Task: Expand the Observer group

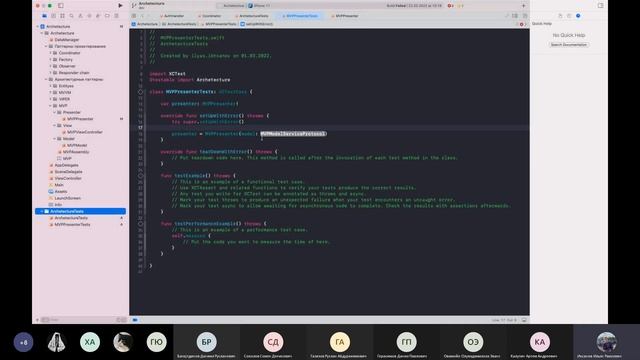Action: (x=50, y=66)
